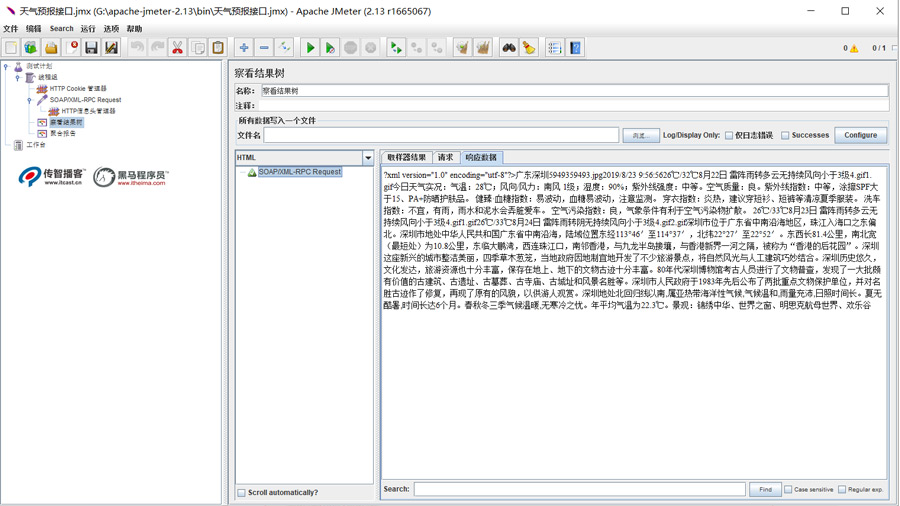Open the 运行 menu
This screenshot has height=506, width=900.
88,29
